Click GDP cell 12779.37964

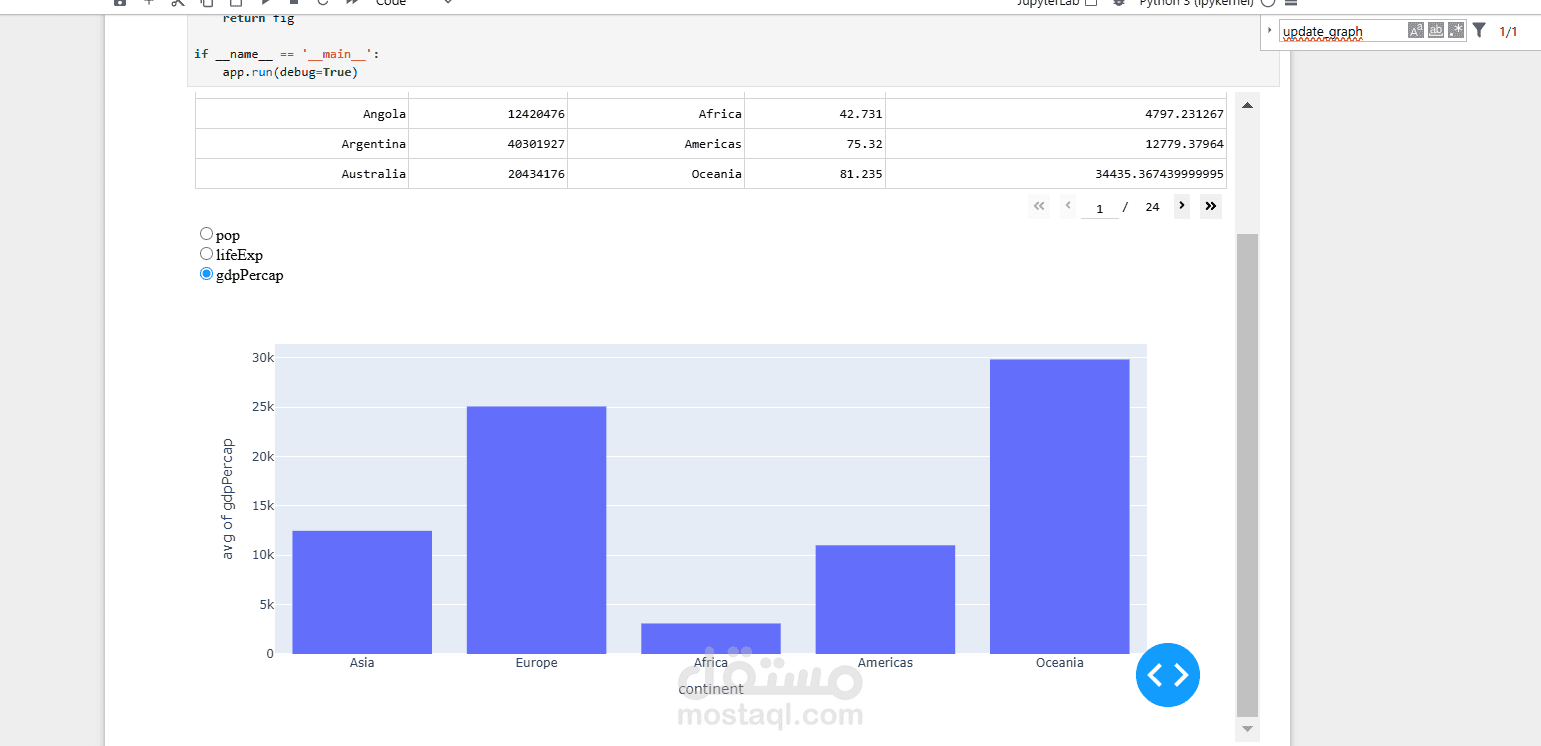coord(1056,144)
